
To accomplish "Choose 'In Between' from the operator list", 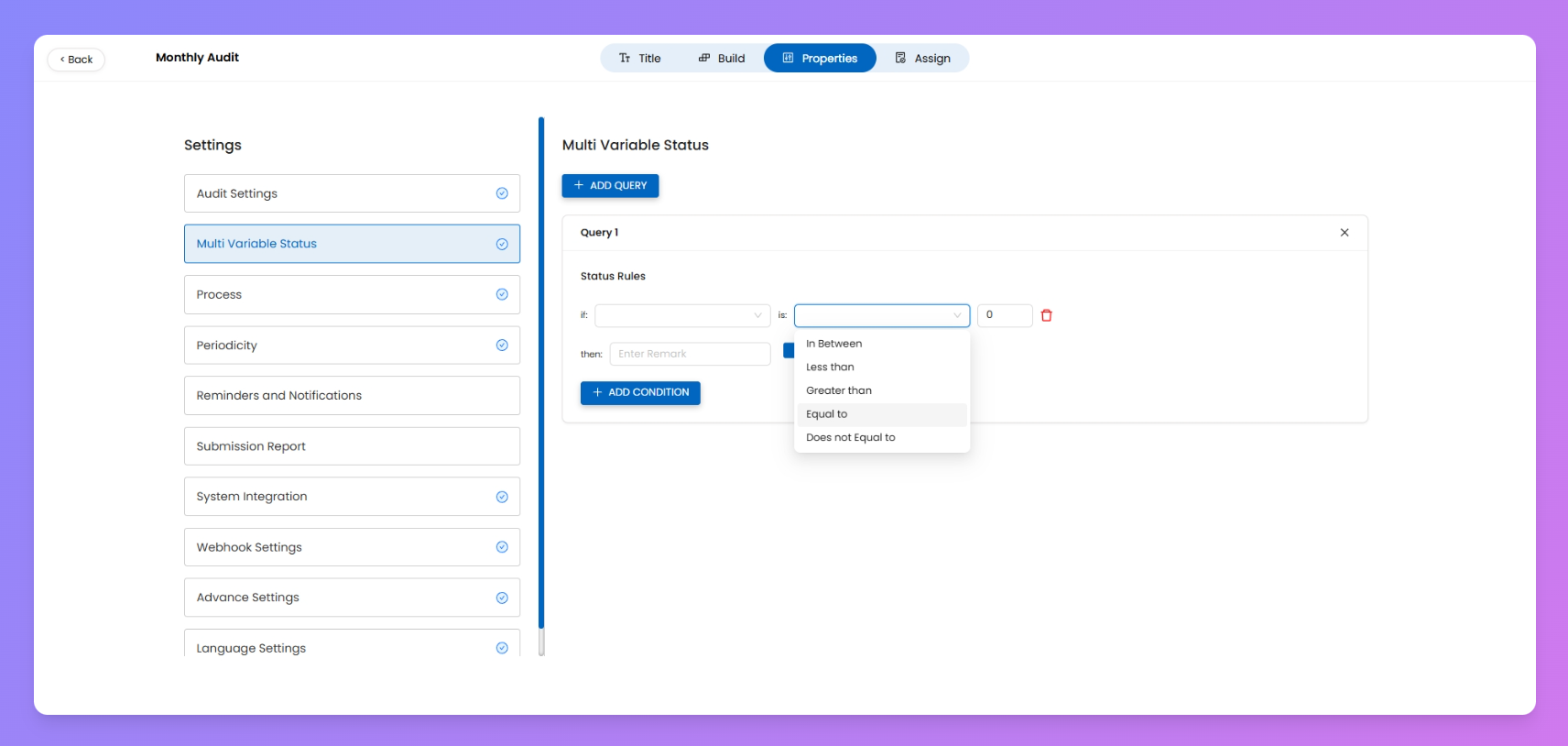I will pos(882,344).
